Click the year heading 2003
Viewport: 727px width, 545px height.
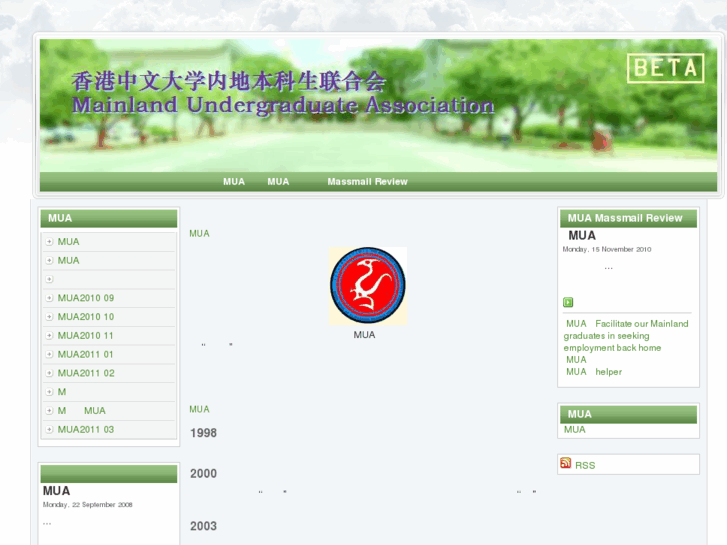tap(204, 526)
